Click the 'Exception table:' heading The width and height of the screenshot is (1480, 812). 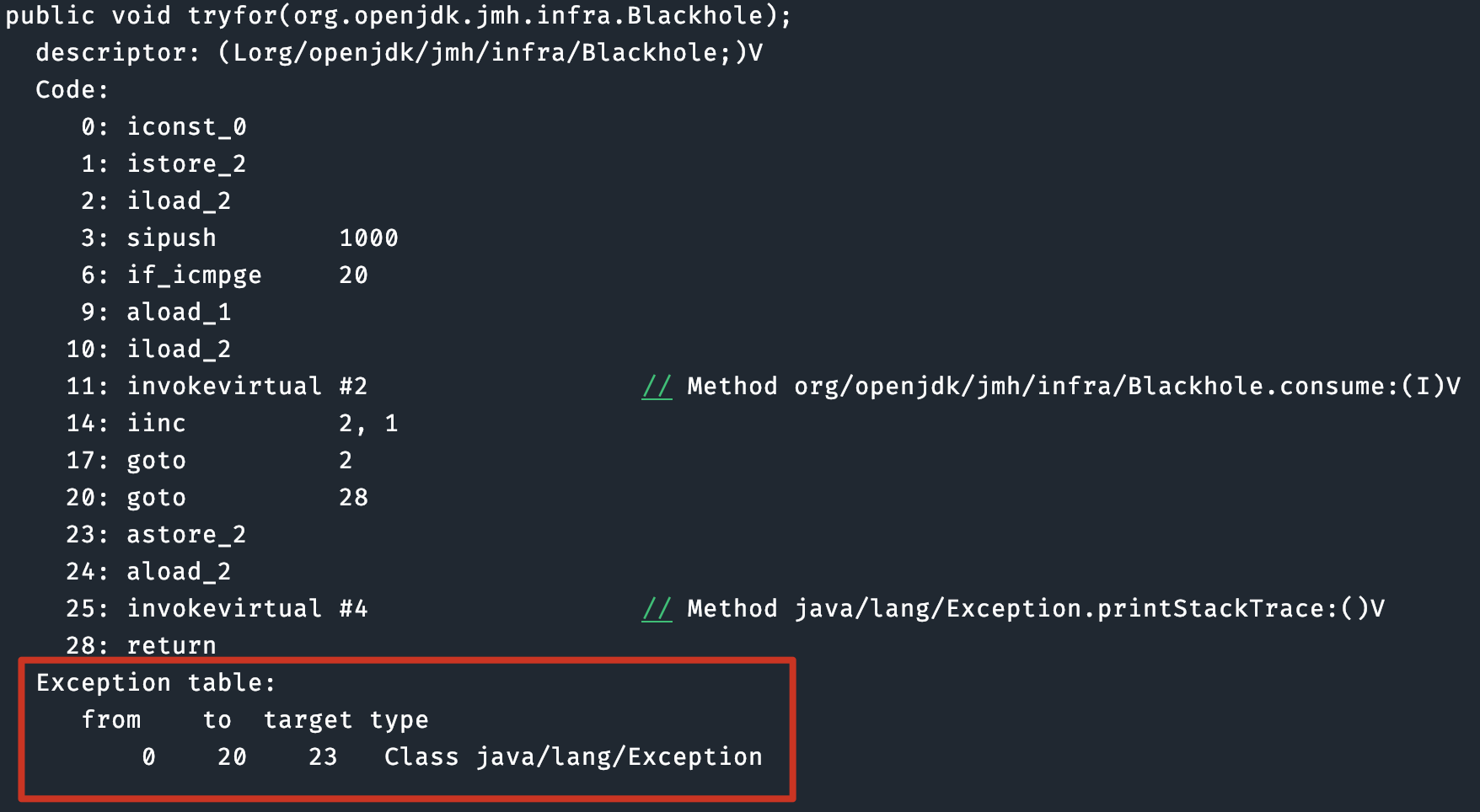tap(156, 683)
